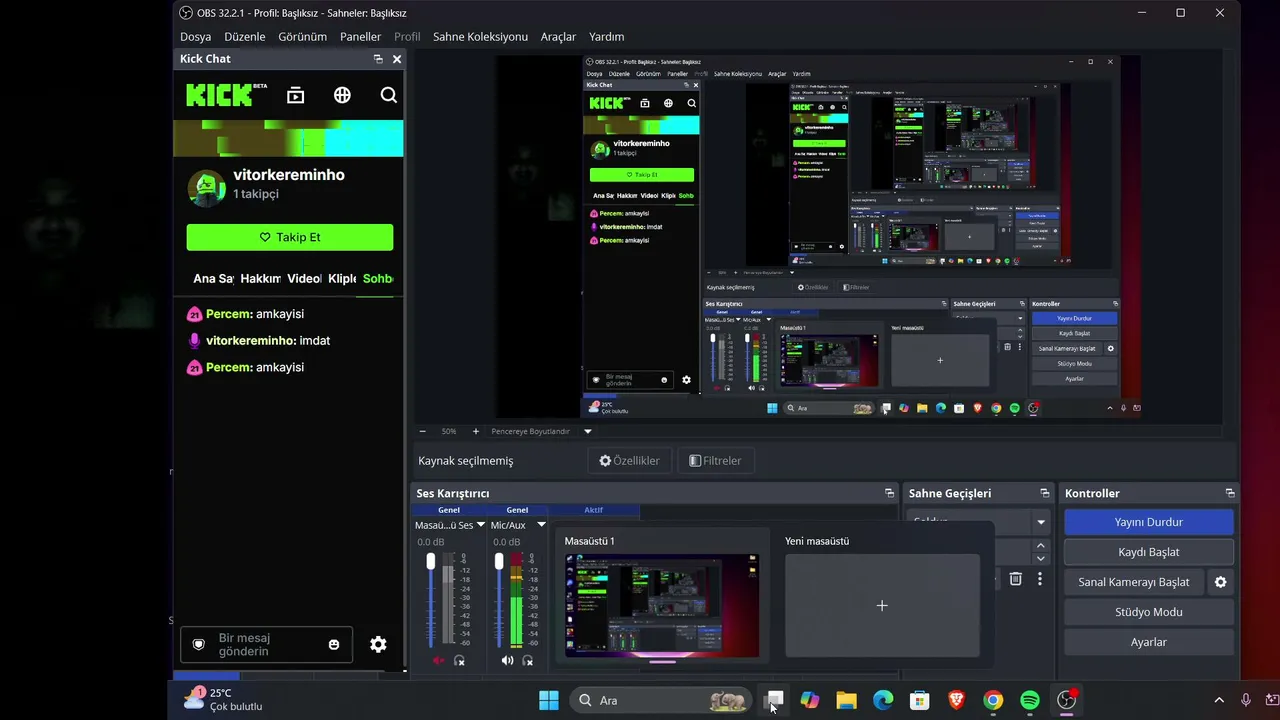Float the Kick Chat dock panel
The height and width of the screenshot is (720, 1280).
[x=378, y=59]
